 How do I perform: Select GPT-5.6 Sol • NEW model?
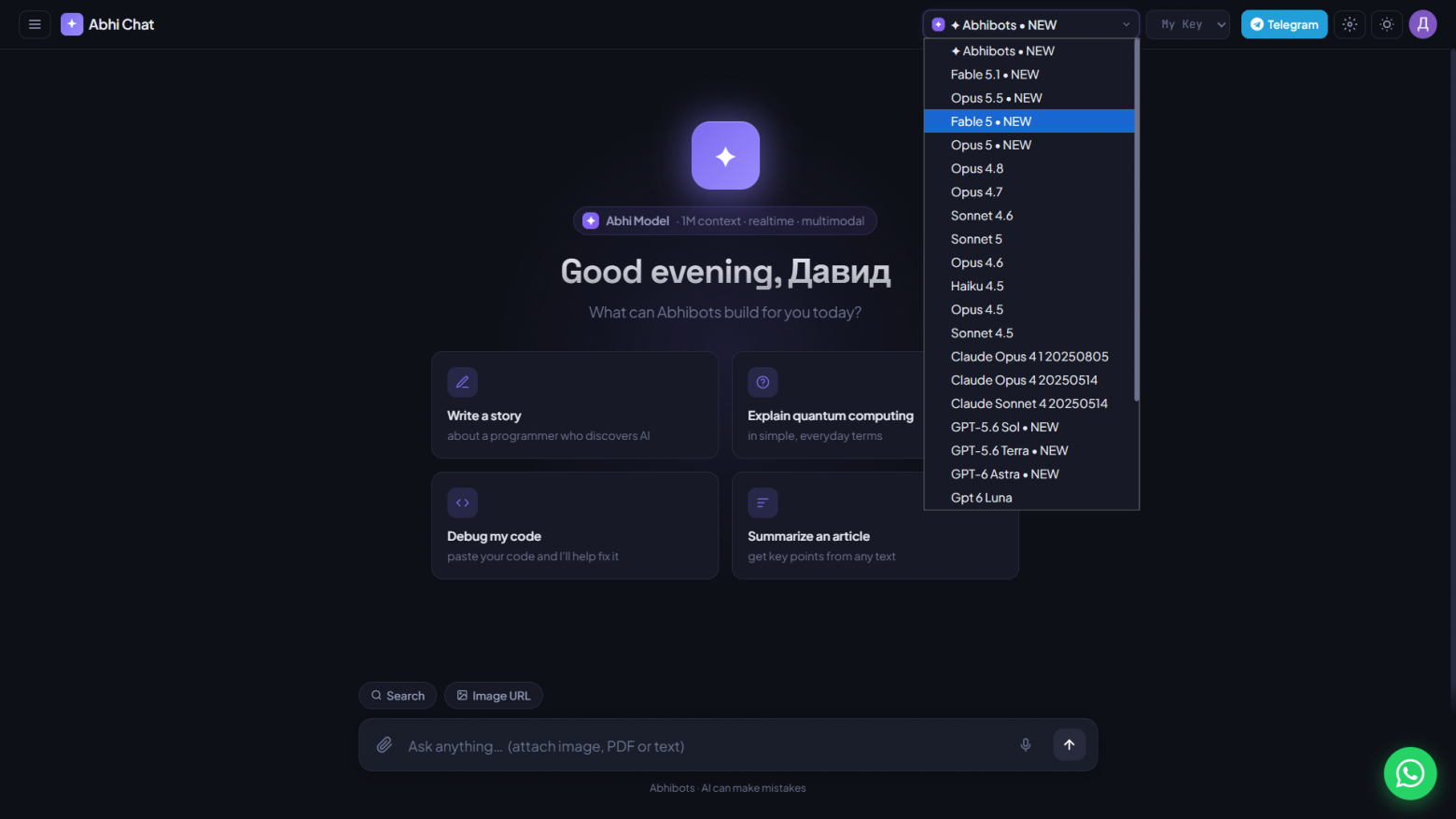(1029, 427)
